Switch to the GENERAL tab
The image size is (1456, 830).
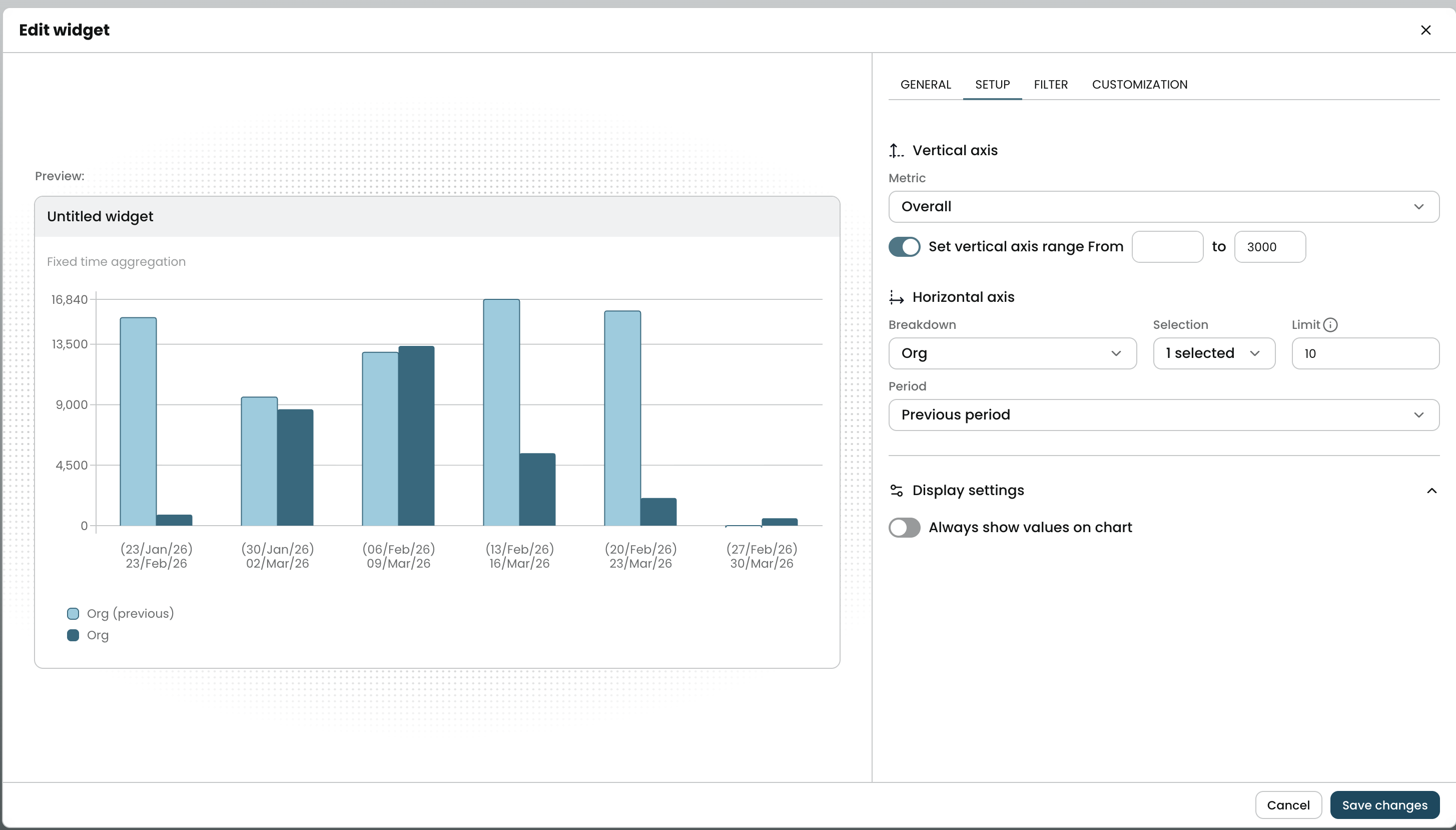(x=926, y=85)
